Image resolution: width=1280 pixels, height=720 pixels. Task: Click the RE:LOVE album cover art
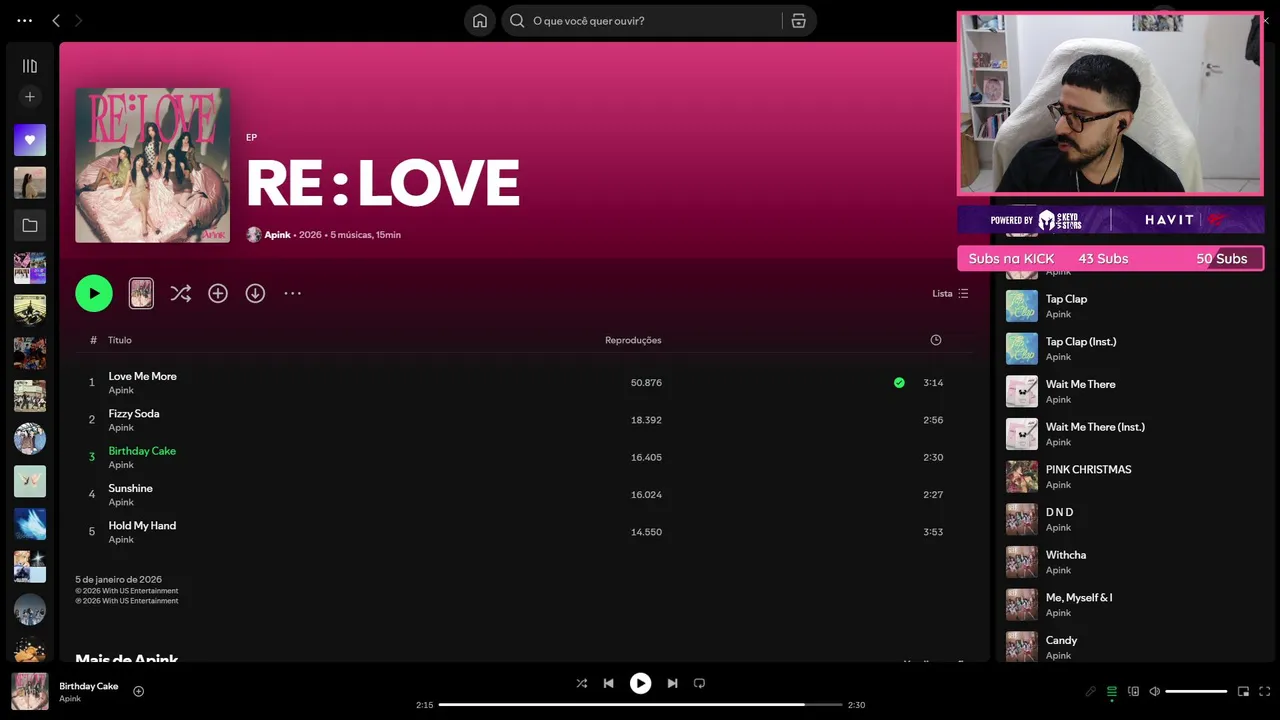[153, 165]
